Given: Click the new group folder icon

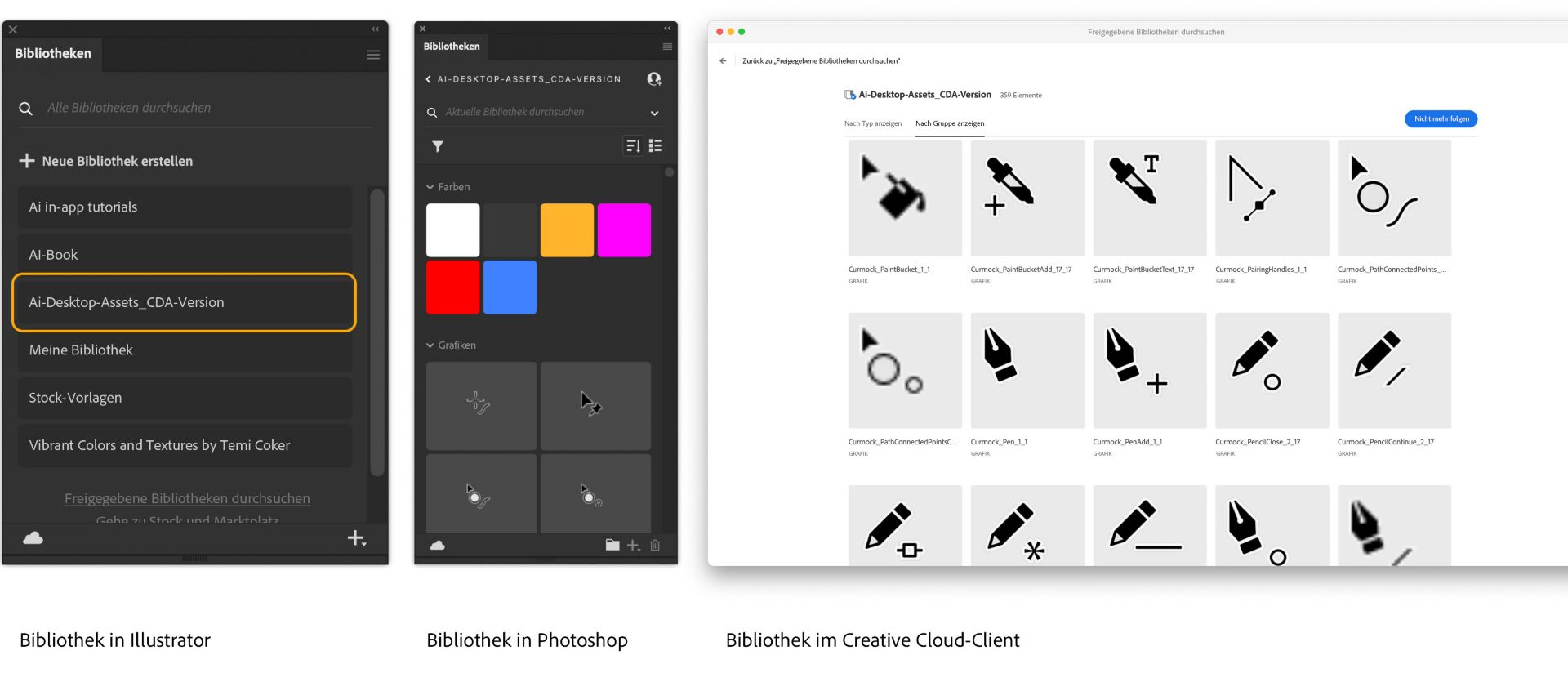Looking at the screenshot, I should [x=612, y=545].
